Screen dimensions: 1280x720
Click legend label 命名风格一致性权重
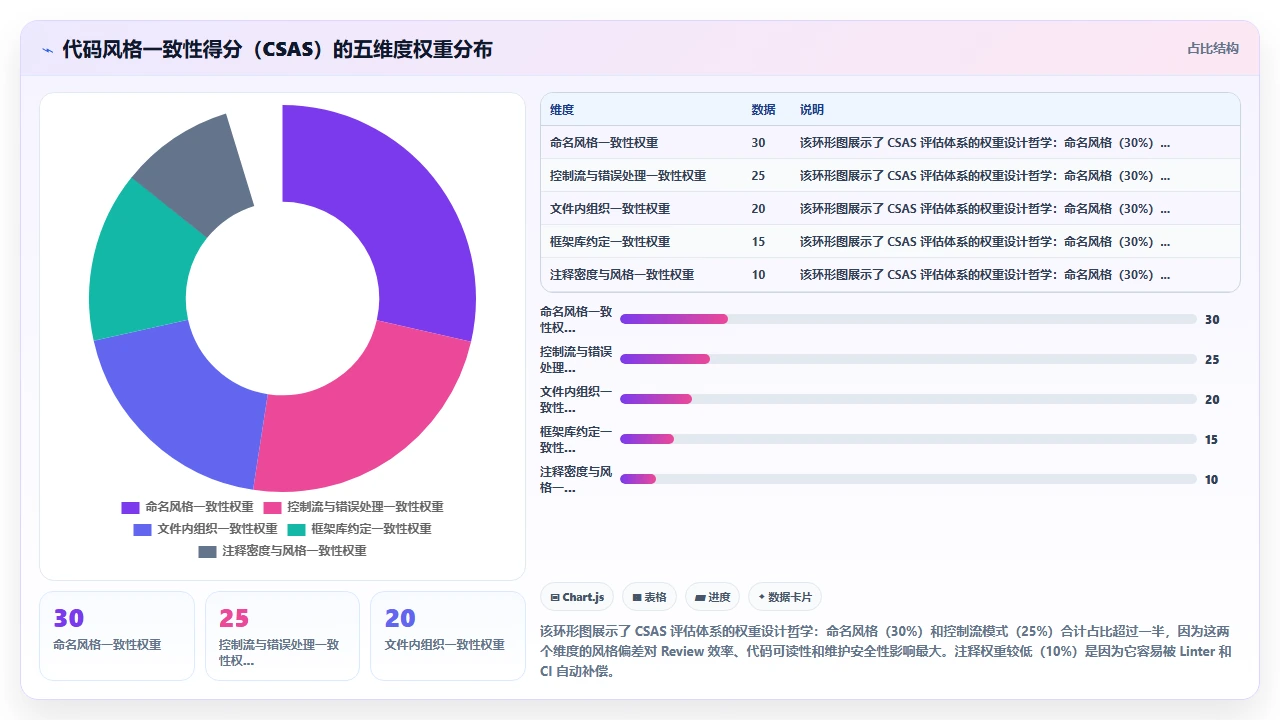pos(199,507)
